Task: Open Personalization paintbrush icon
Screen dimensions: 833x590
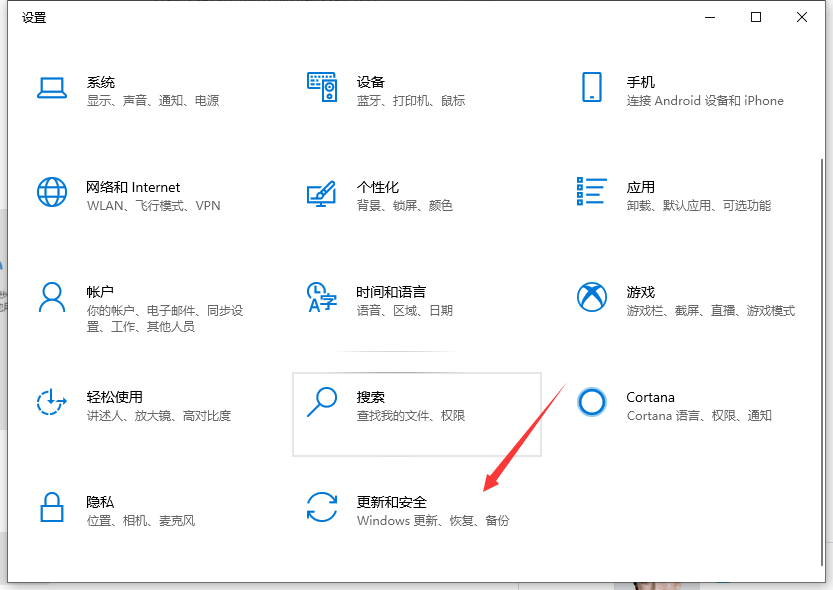Action: point(322,193)
